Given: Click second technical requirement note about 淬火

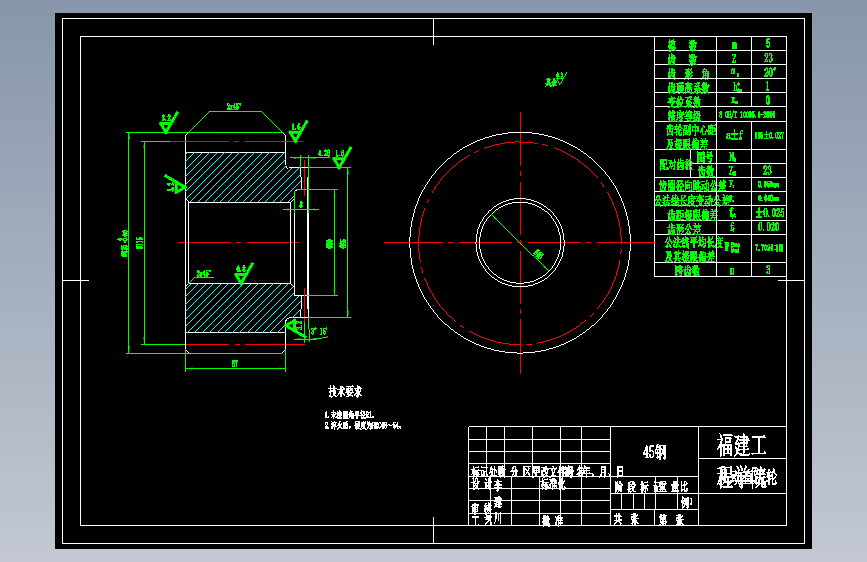Looking at the screenshot, I should coord(363,425).
